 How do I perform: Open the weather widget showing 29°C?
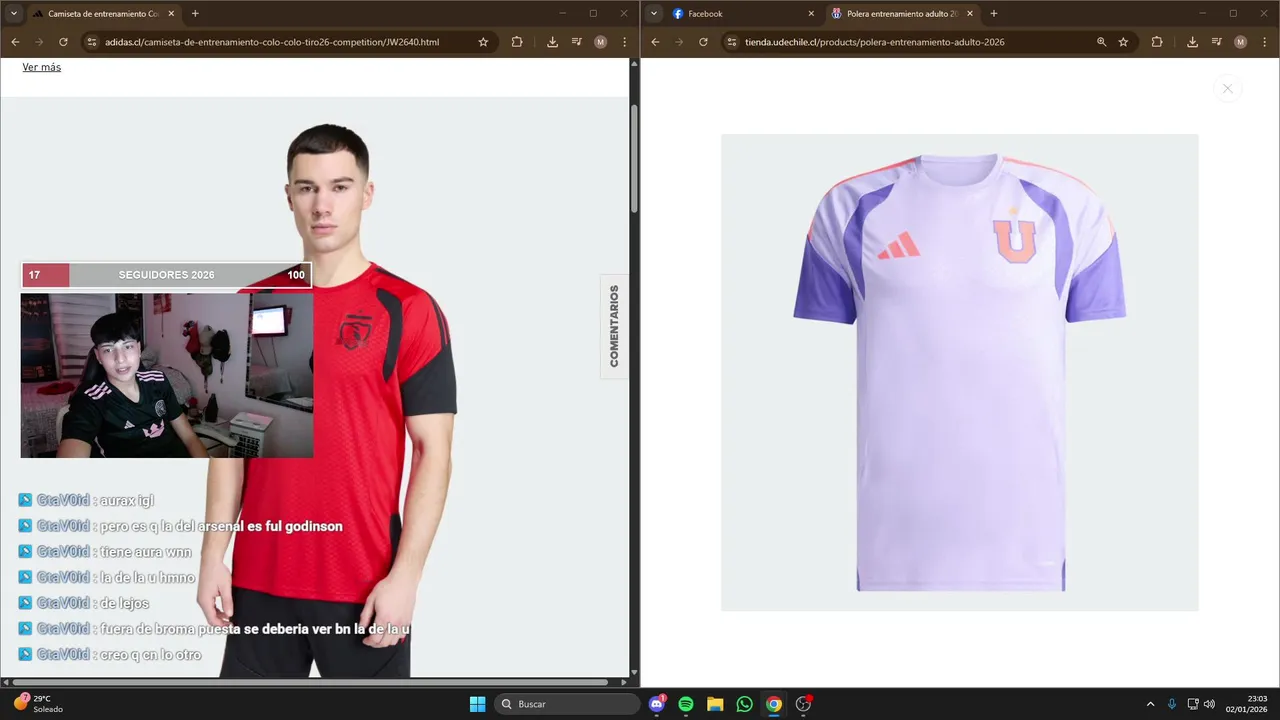pos(38,704)
